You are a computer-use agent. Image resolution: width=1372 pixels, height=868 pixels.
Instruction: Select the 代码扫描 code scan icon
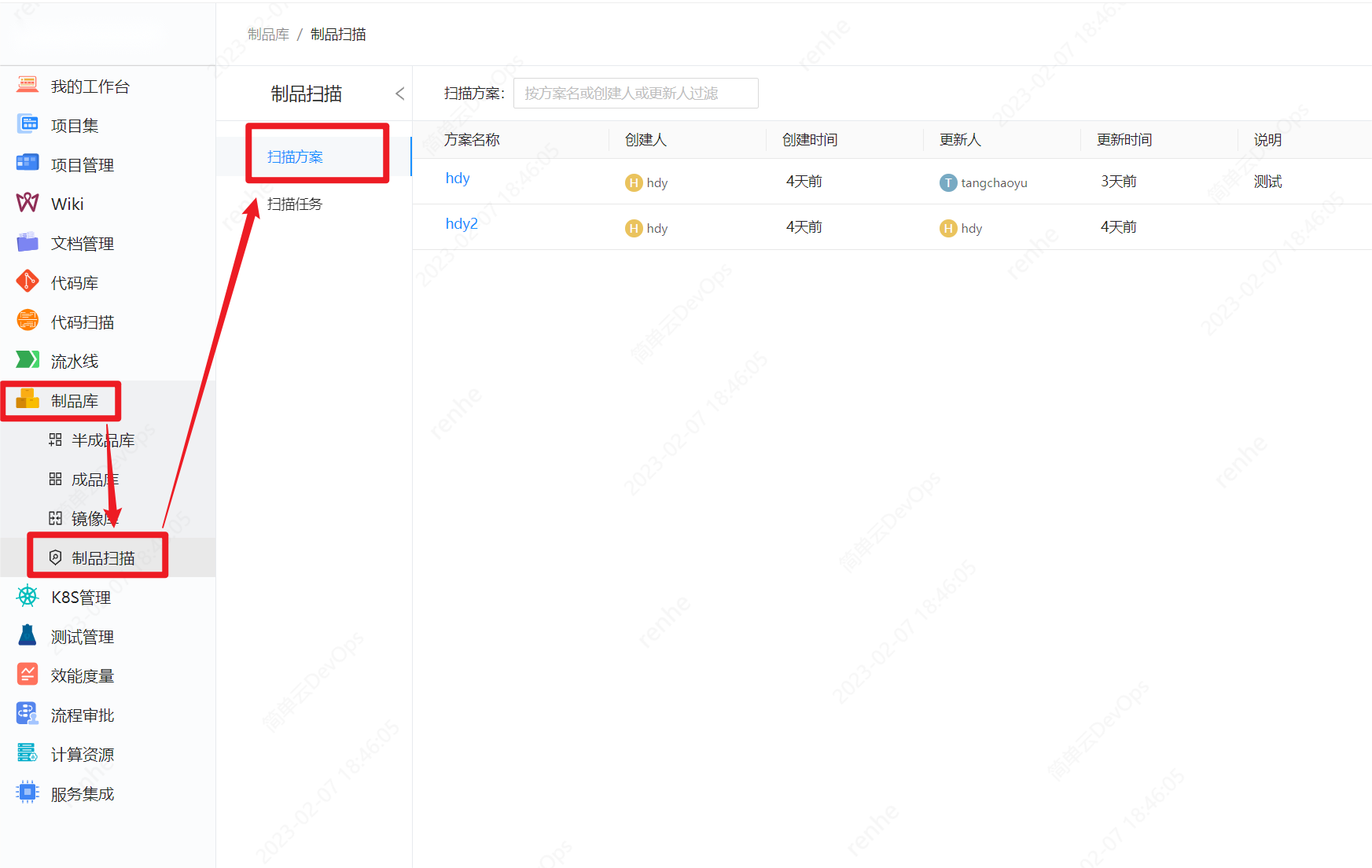[28, 321]
